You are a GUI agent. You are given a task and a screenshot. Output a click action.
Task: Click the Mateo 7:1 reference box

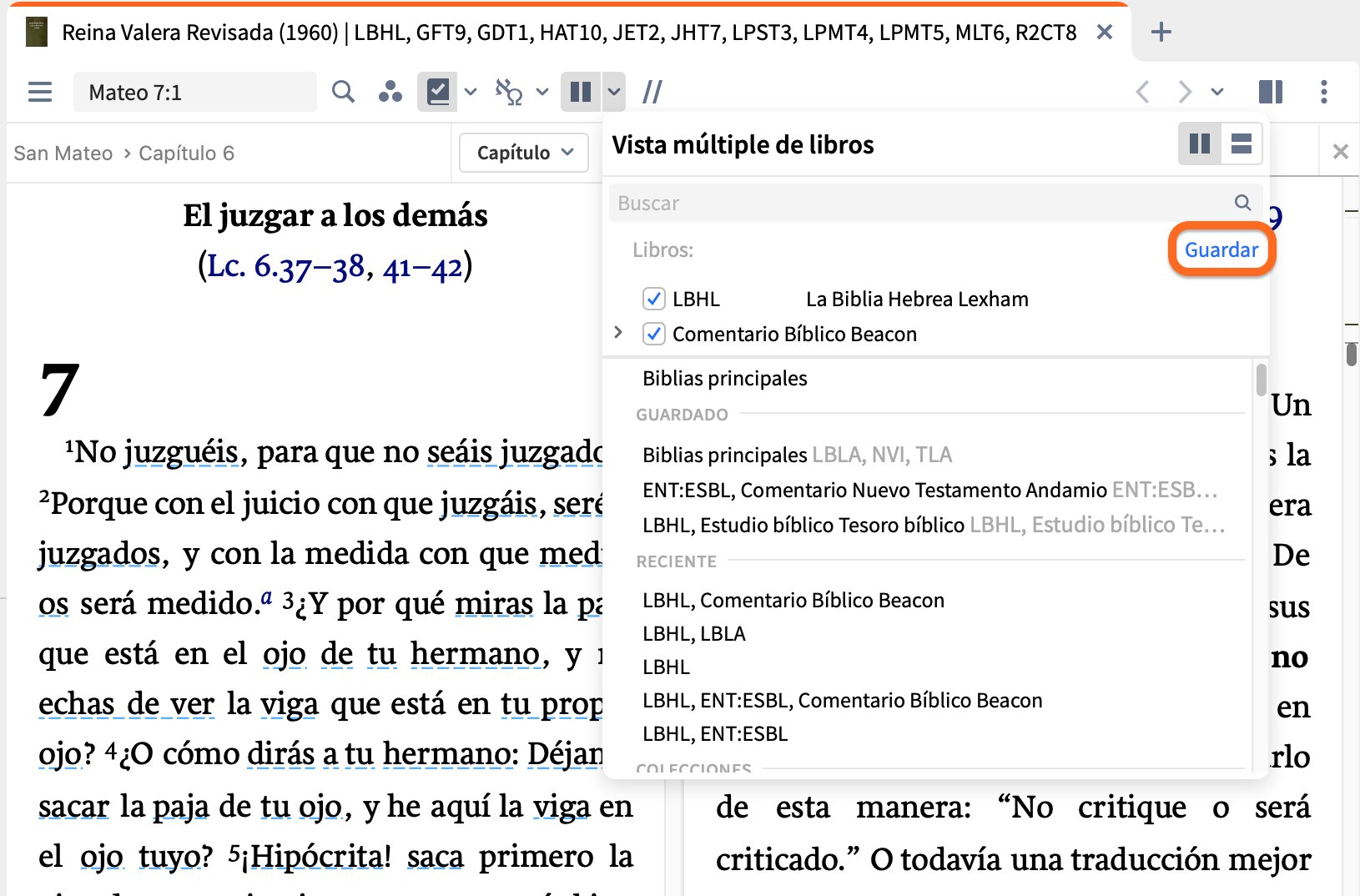pyautogui.click(x=195, y=92)
